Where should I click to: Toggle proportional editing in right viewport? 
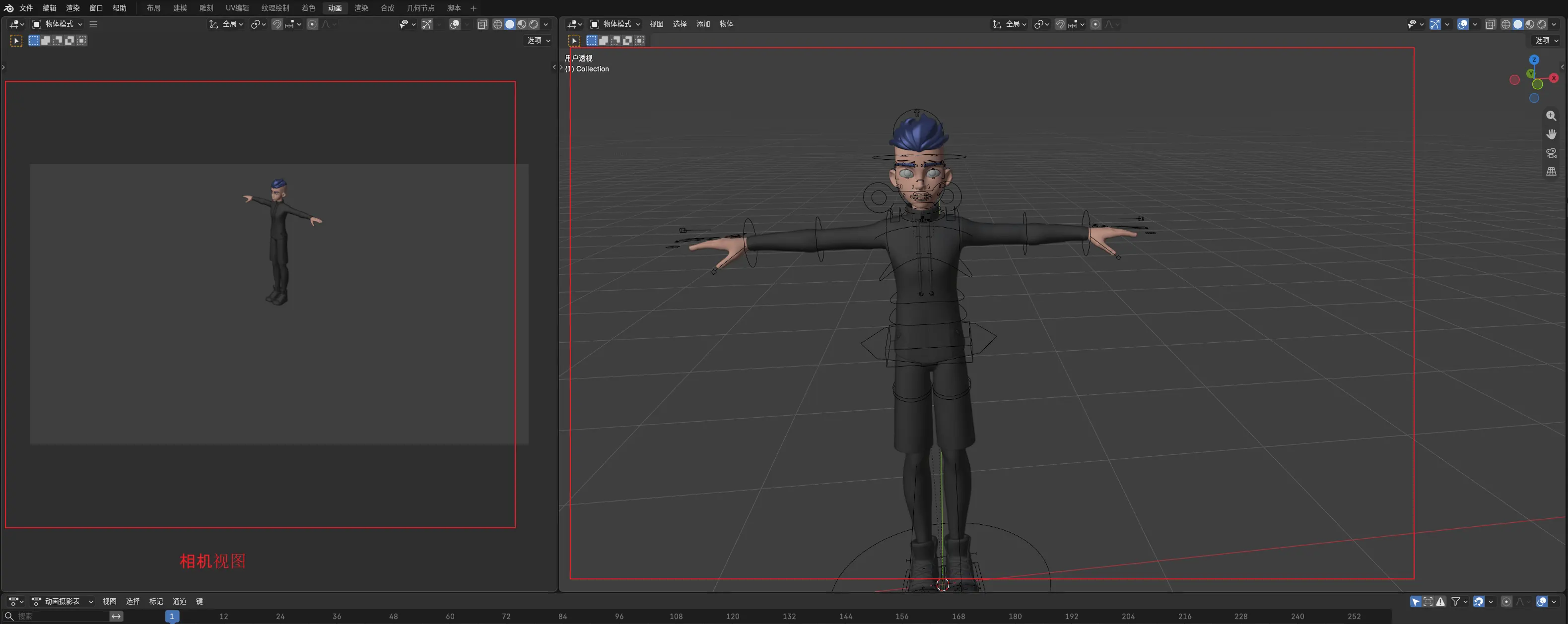(x=1095, y=24)
